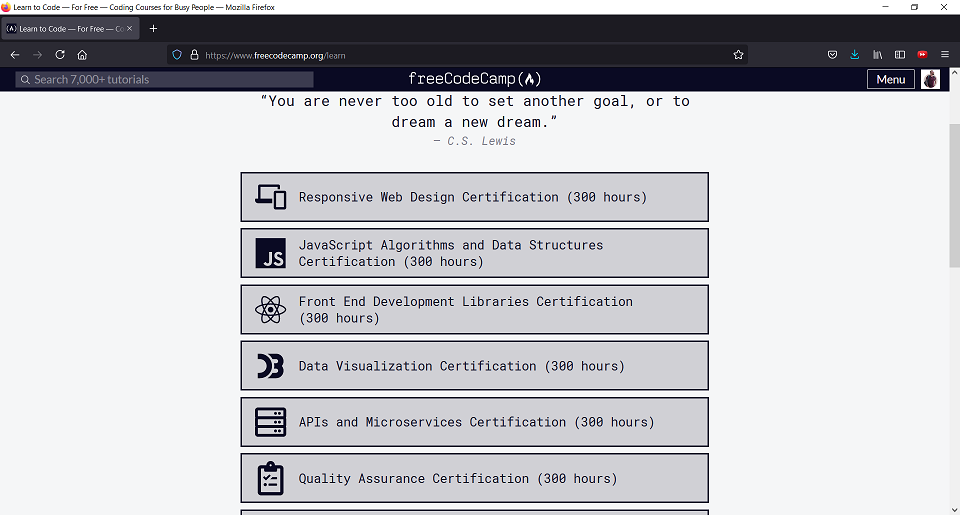960x515 pixels.
Task: Click the scrollbar up arrow
Action: 954,72
